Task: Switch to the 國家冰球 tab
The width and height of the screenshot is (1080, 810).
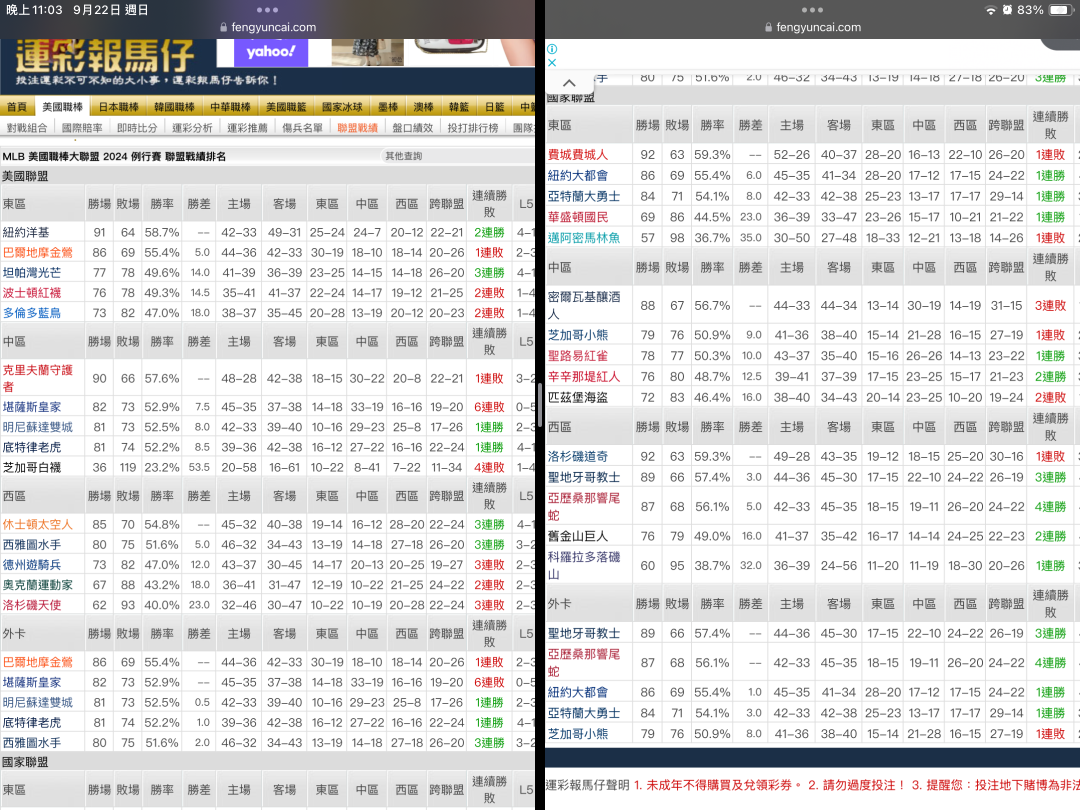Action: coord(342,107)
